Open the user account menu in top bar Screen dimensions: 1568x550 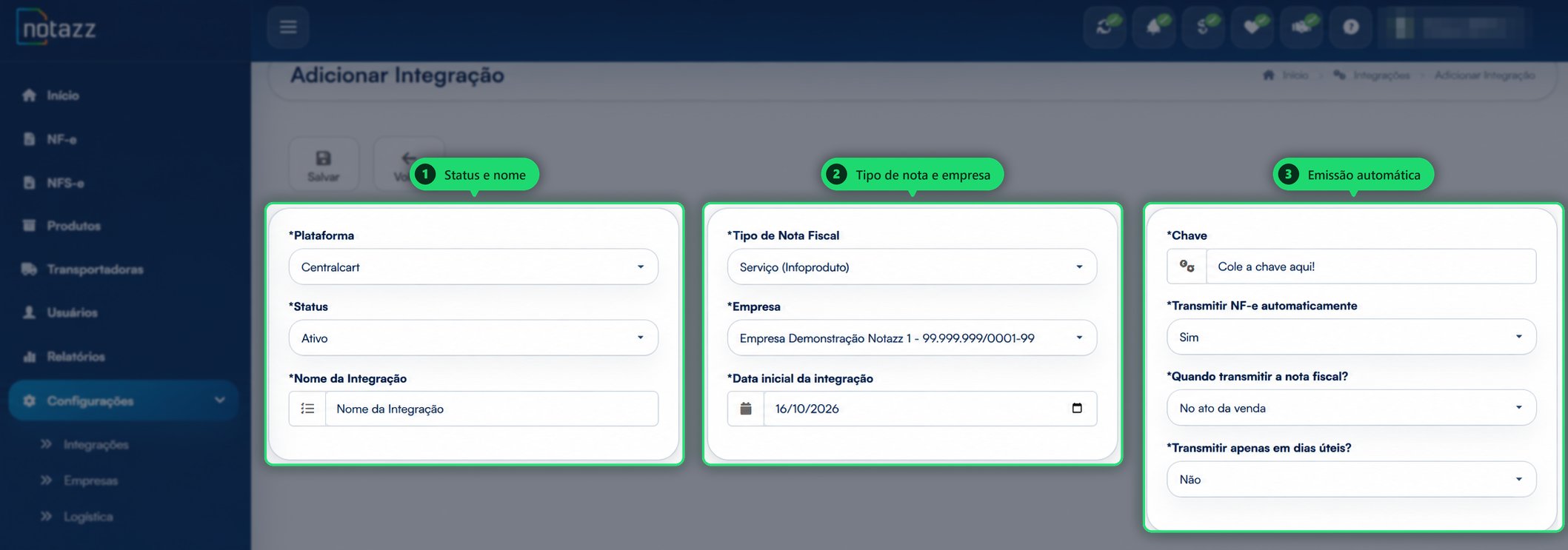[x=1452, y=27]
